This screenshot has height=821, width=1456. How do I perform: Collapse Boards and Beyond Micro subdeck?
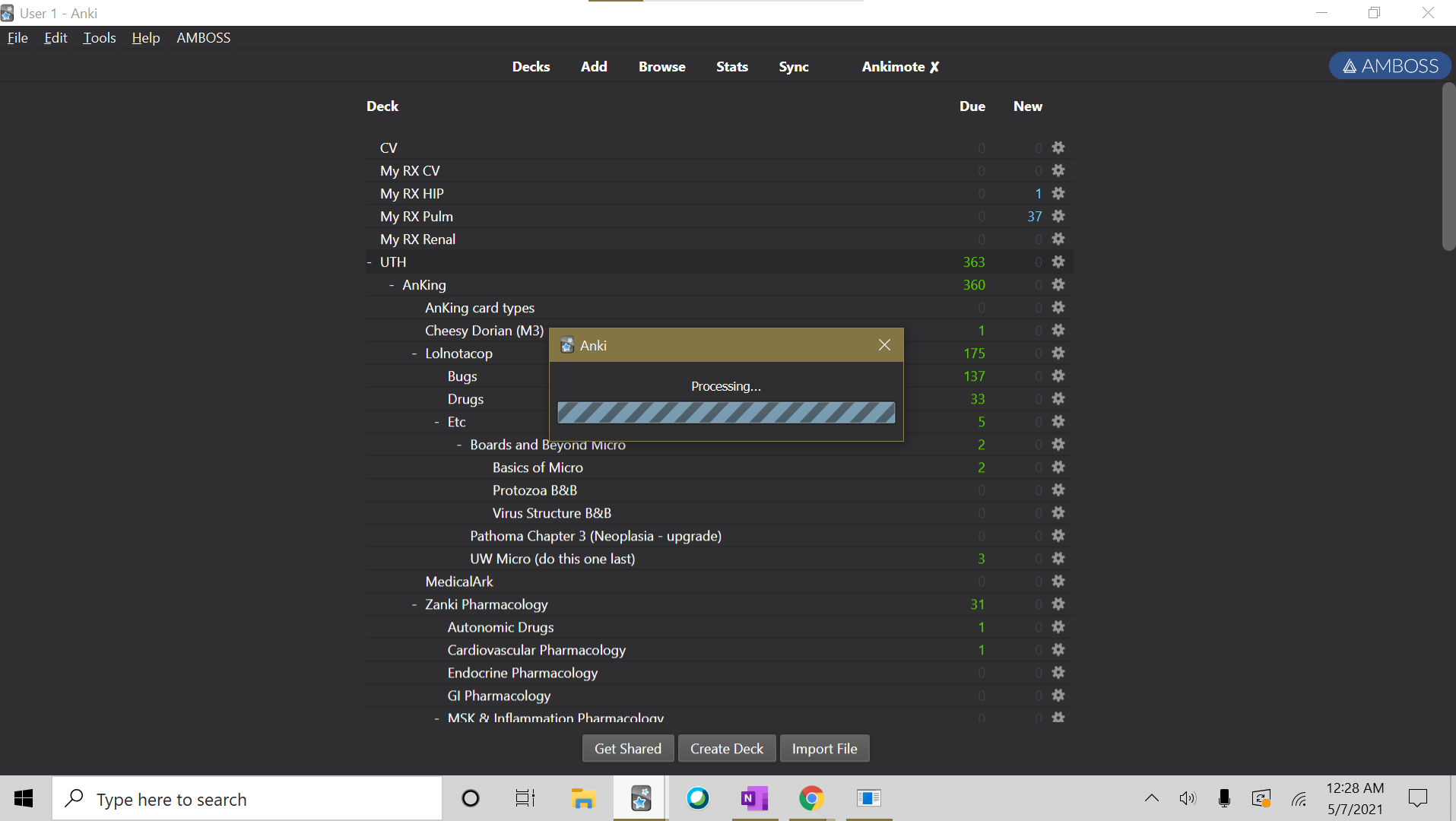tap(459, 445)
